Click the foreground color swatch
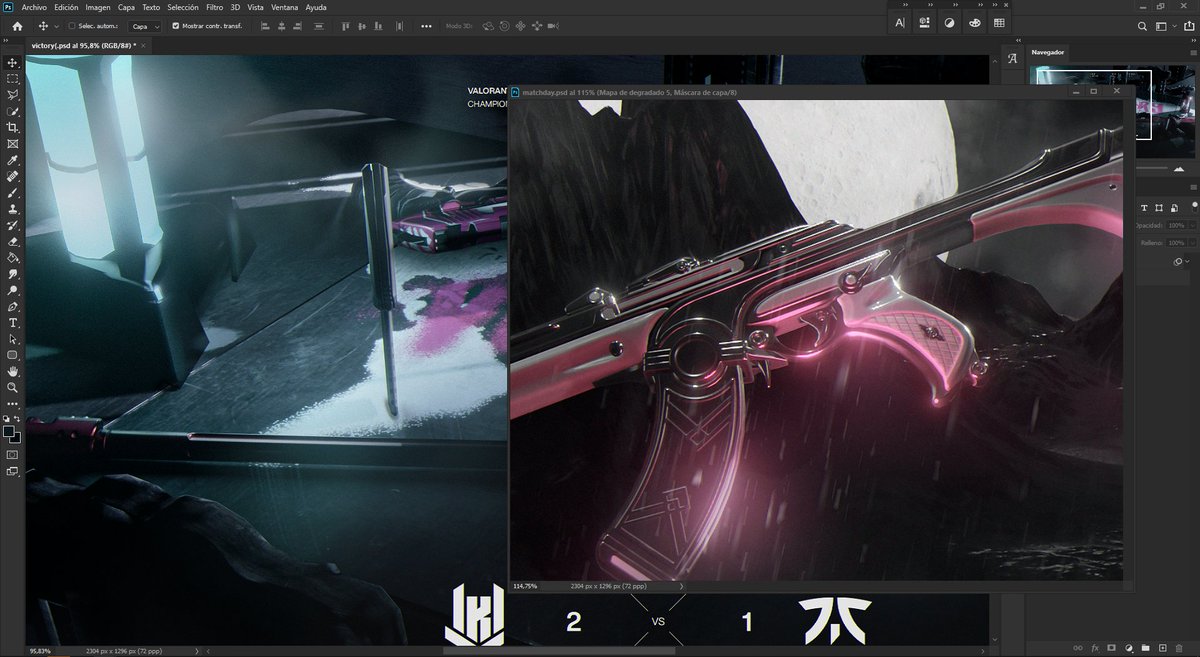The image size is (1200, 657). click(x=9, y=432)
